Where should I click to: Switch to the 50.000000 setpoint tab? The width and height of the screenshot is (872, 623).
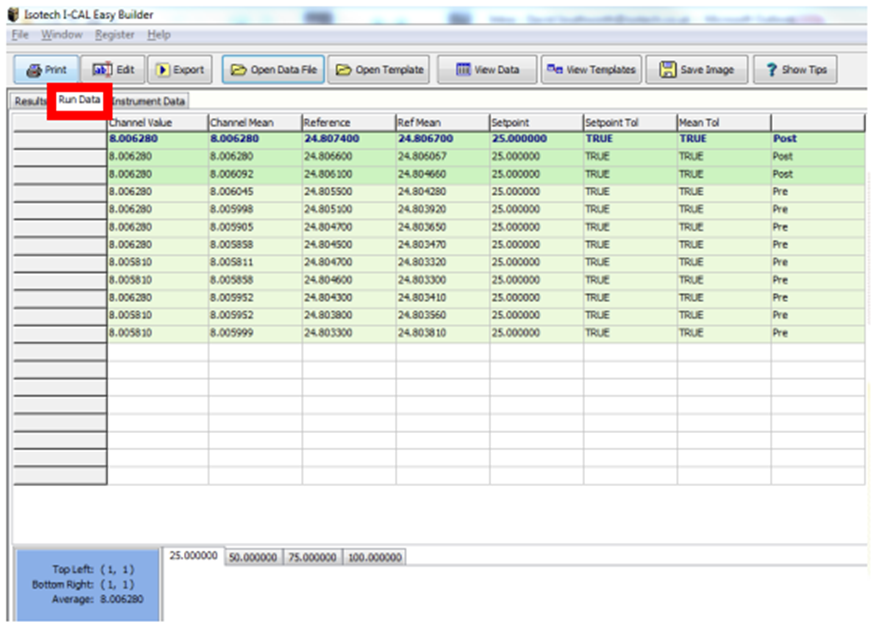click(253, 557)
